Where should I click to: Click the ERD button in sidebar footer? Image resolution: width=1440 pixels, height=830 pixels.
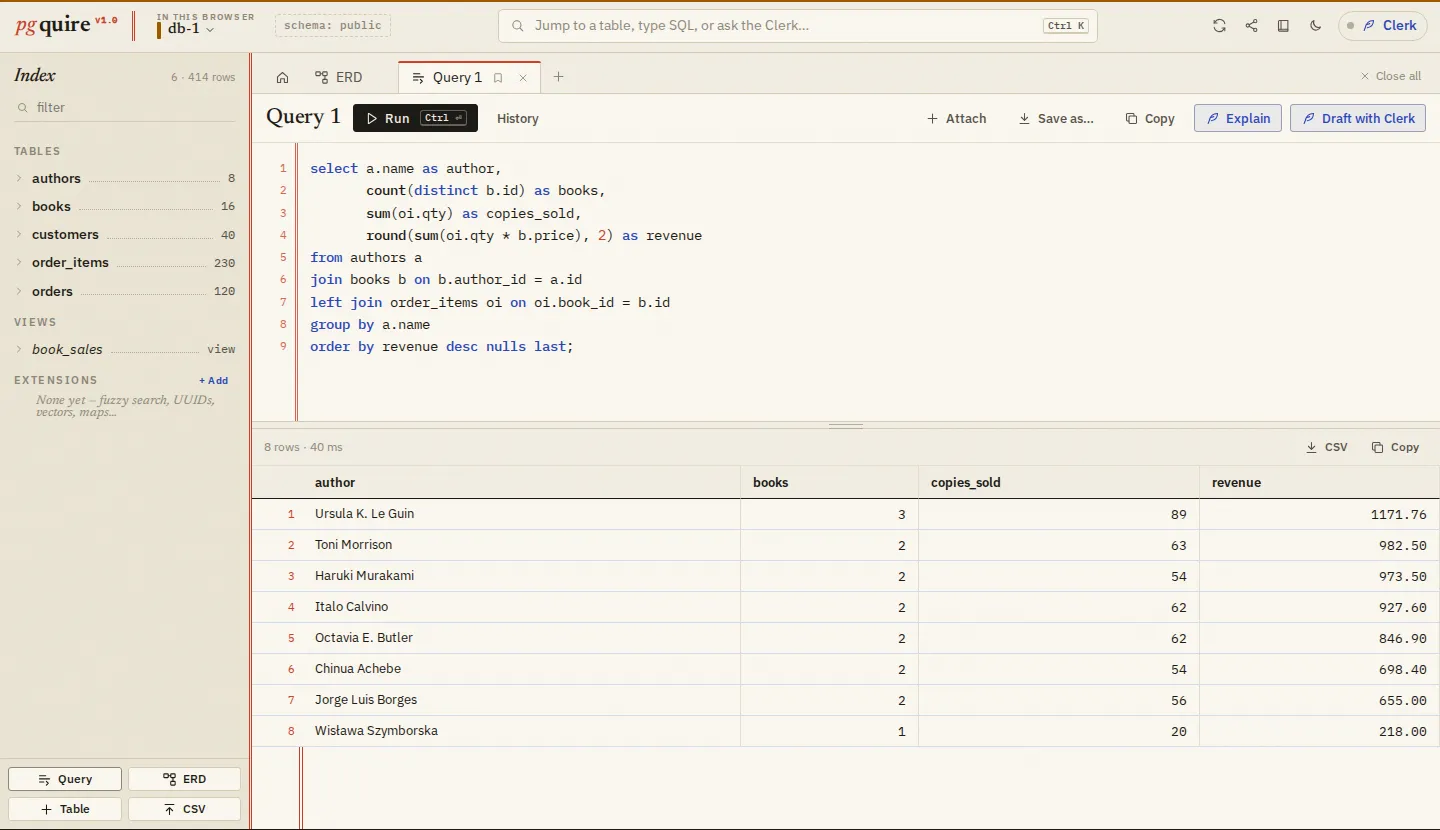point(184,779)
